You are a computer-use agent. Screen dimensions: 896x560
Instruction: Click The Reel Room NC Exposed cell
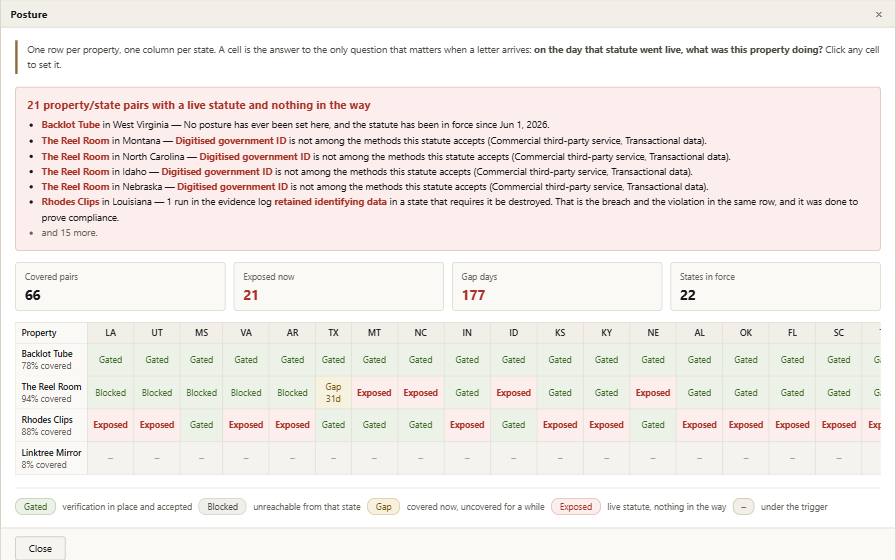[x=421, y=393]
